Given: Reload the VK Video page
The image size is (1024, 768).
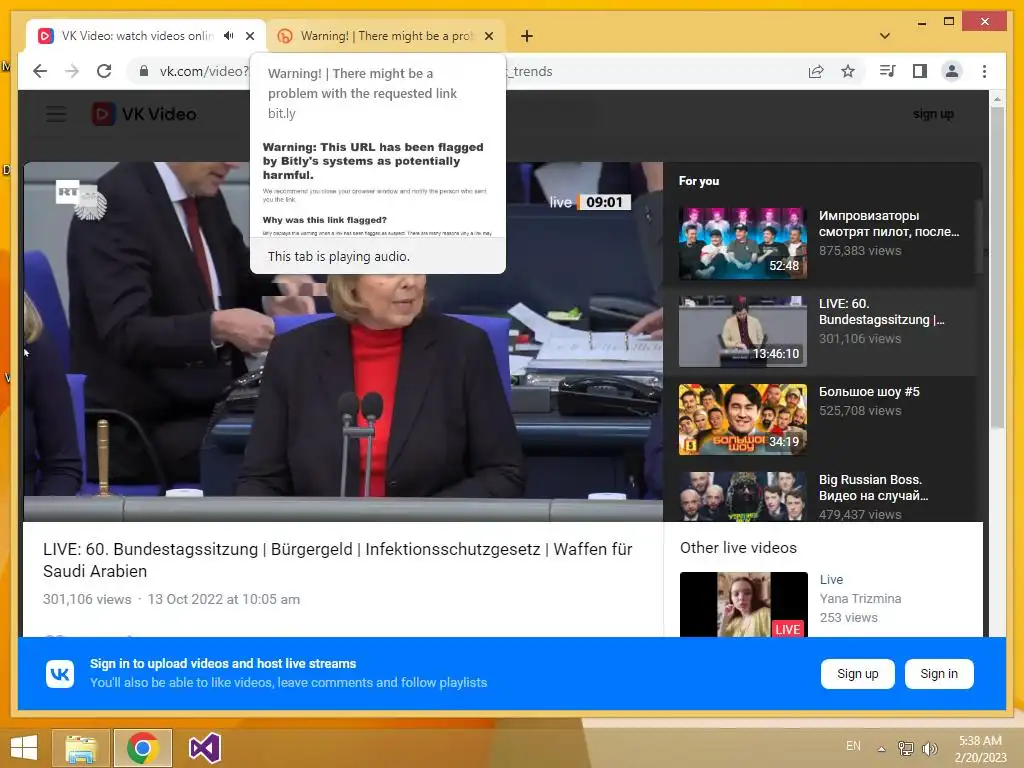Looking at the screenshot, I should click(104, 71).
